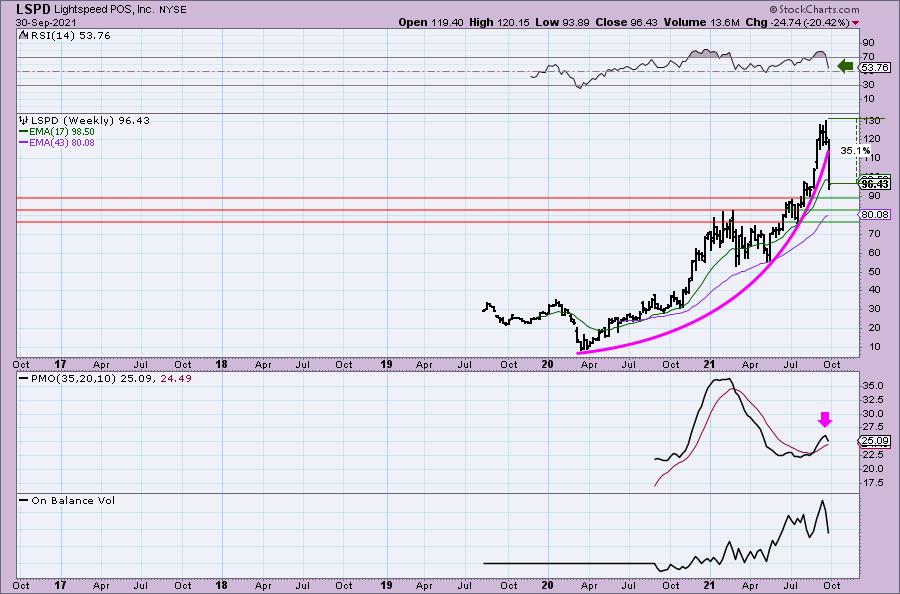The height and width of the screenshot is (594, 900).
Task: Click the 35.1% decline annotation label
Action: click(855, 151)
